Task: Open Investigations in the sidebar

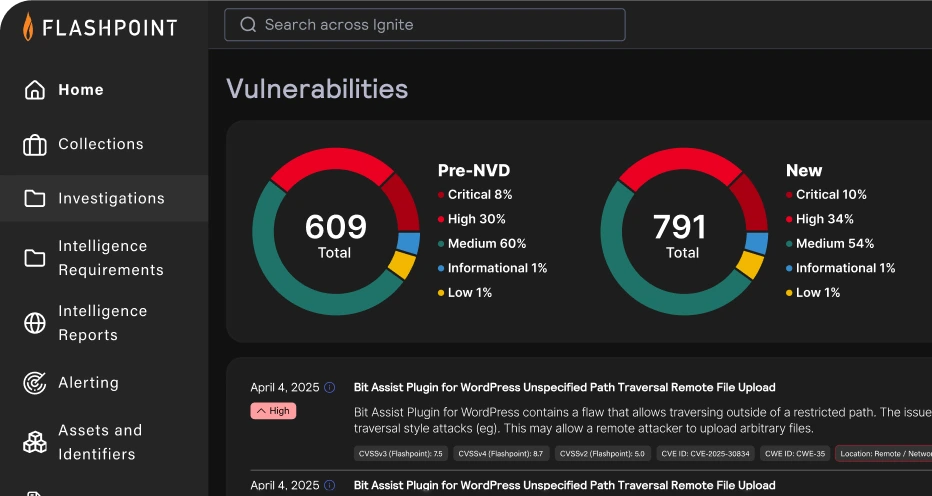Action: pos(104,198)
